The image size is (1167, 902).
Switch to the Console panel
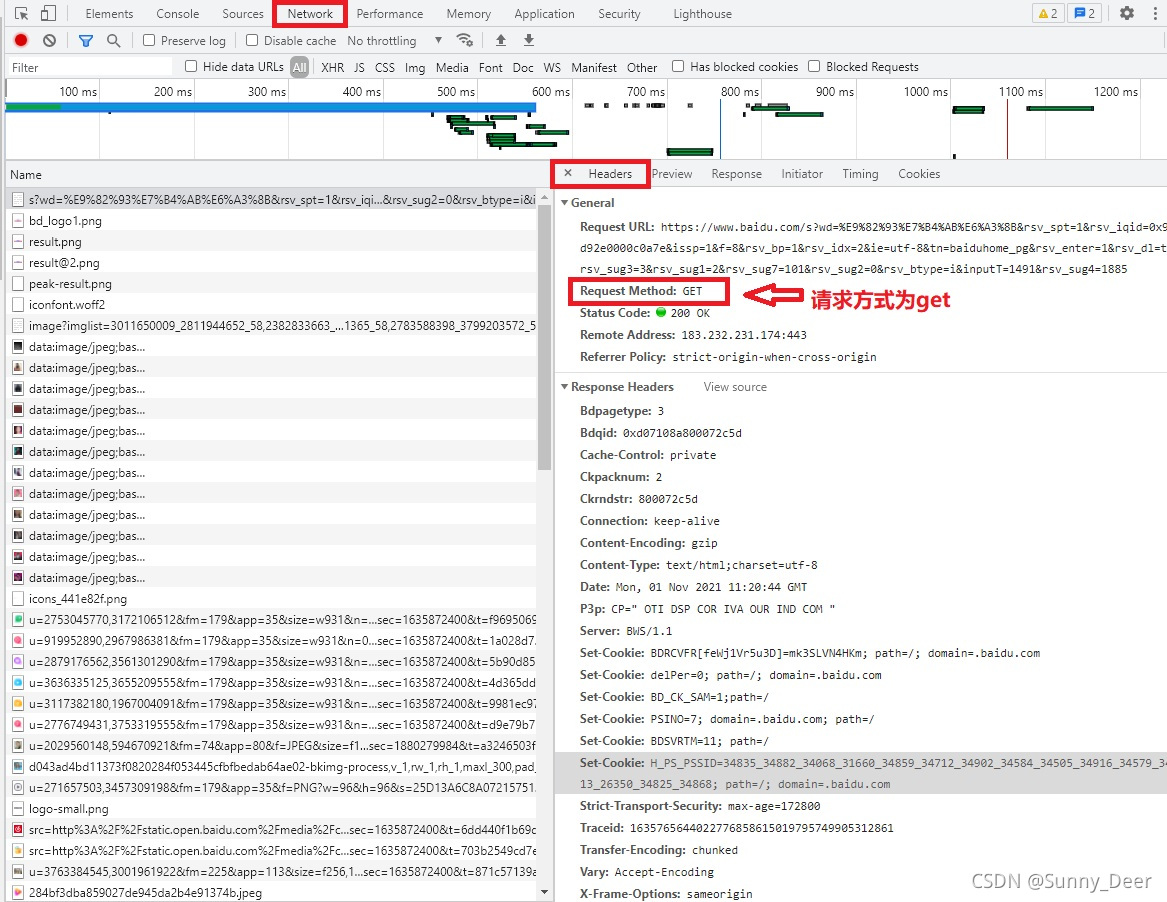tap(178, 13)
